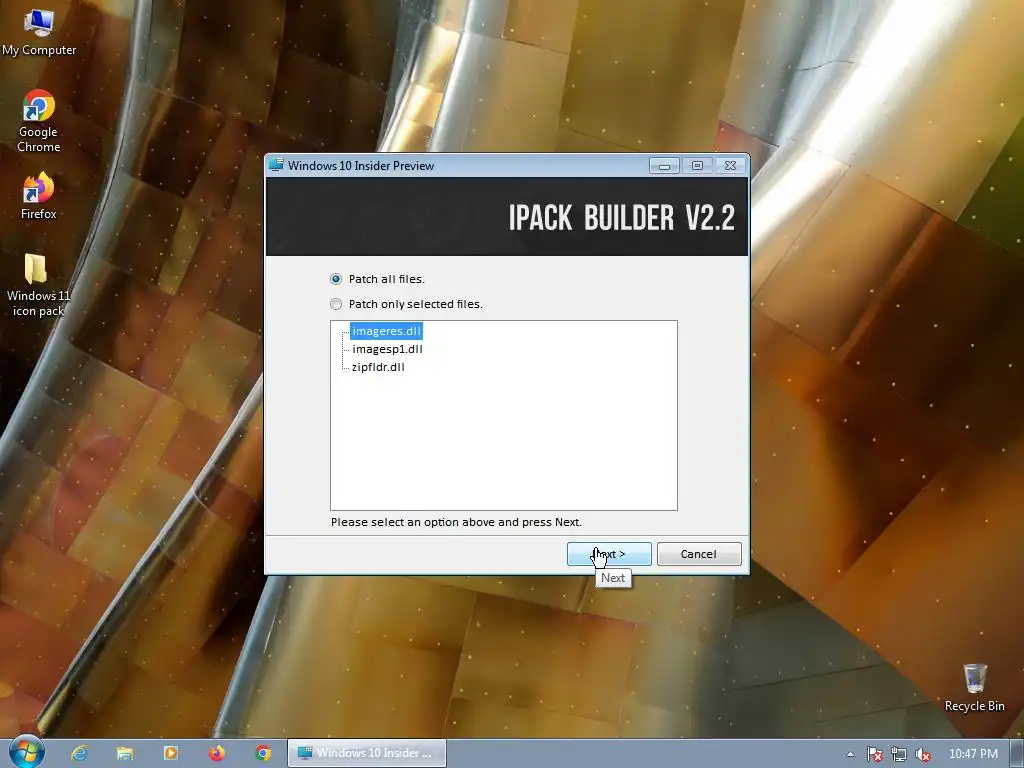Switch to Windows 10 Insider taskbar button
Viewport: 1024px width, 768px height.
pyautogui.click(x=367, y=753)
